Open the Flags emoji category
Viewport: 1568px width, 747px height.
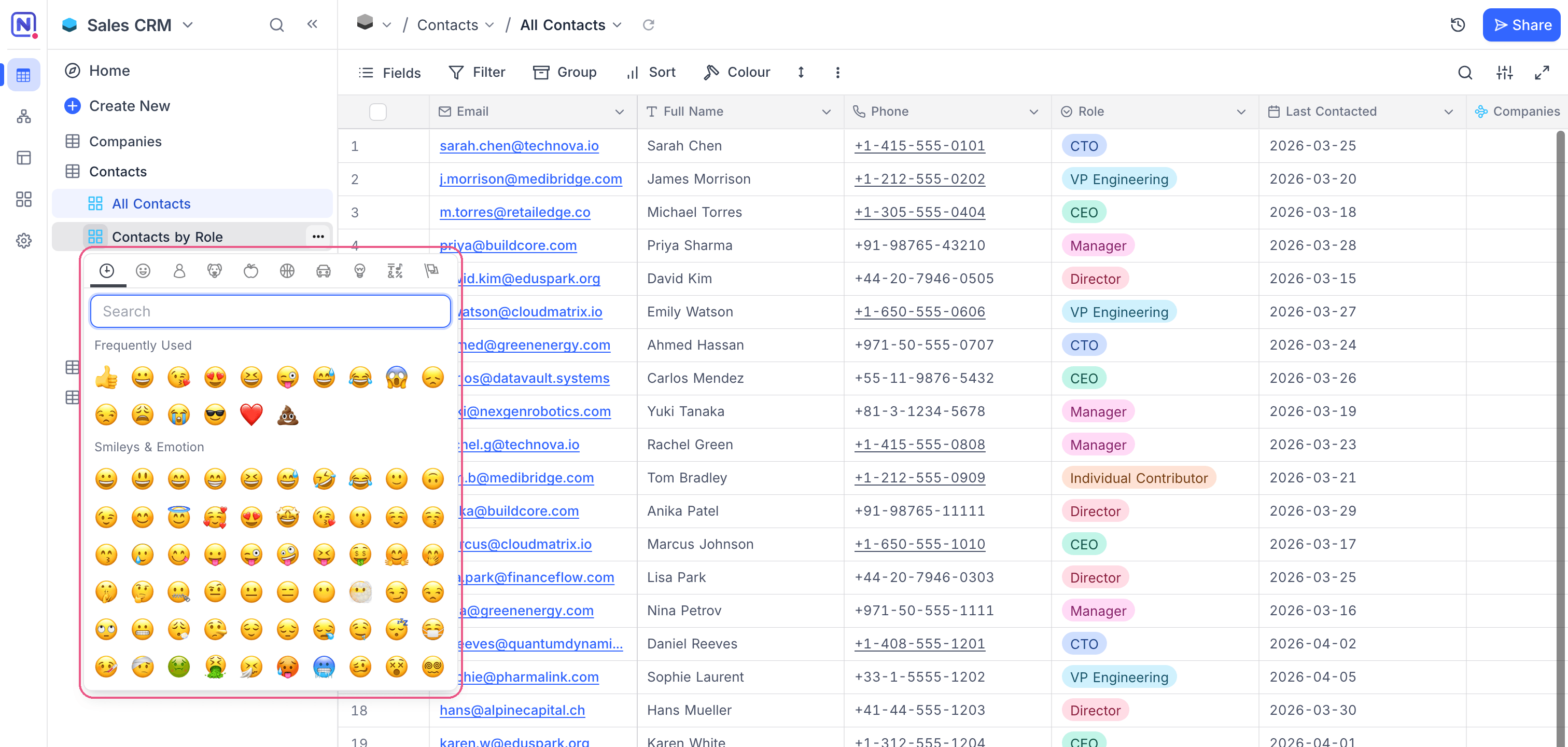point(431,271)
